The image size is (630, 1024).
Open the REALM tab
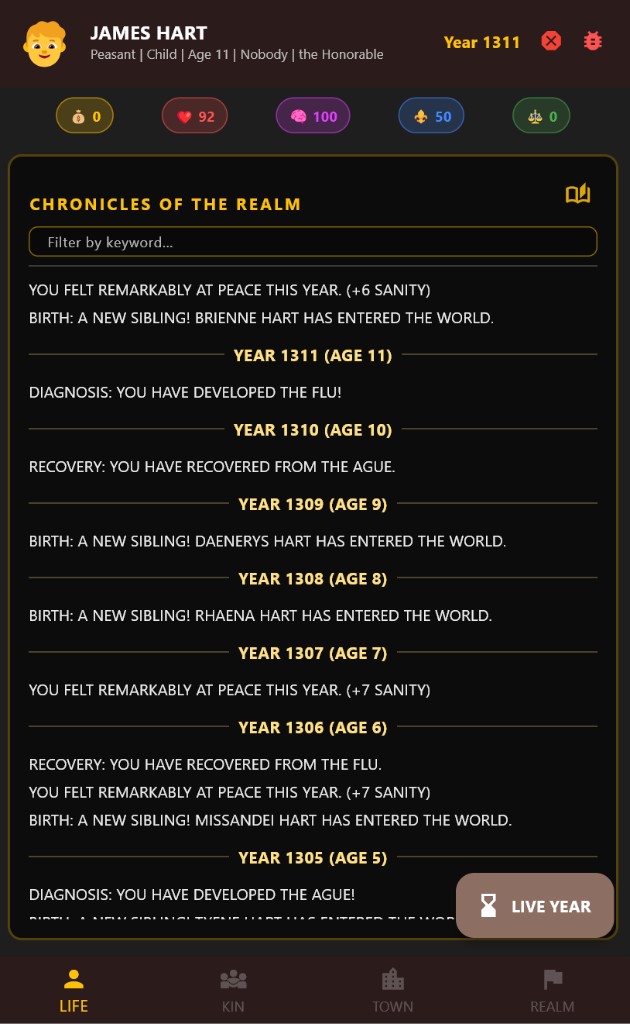coord(552,990)
